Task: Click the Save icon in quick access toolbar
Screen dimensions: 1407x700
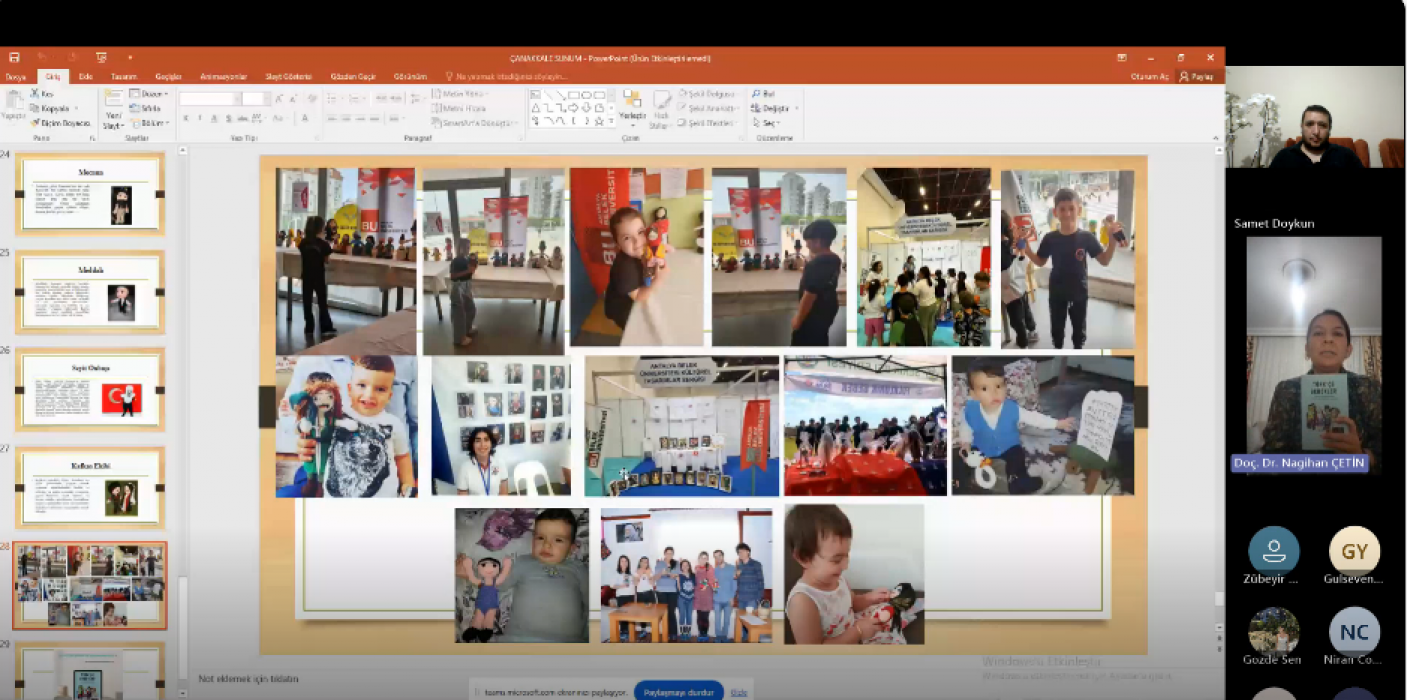Action: [14, 58]
